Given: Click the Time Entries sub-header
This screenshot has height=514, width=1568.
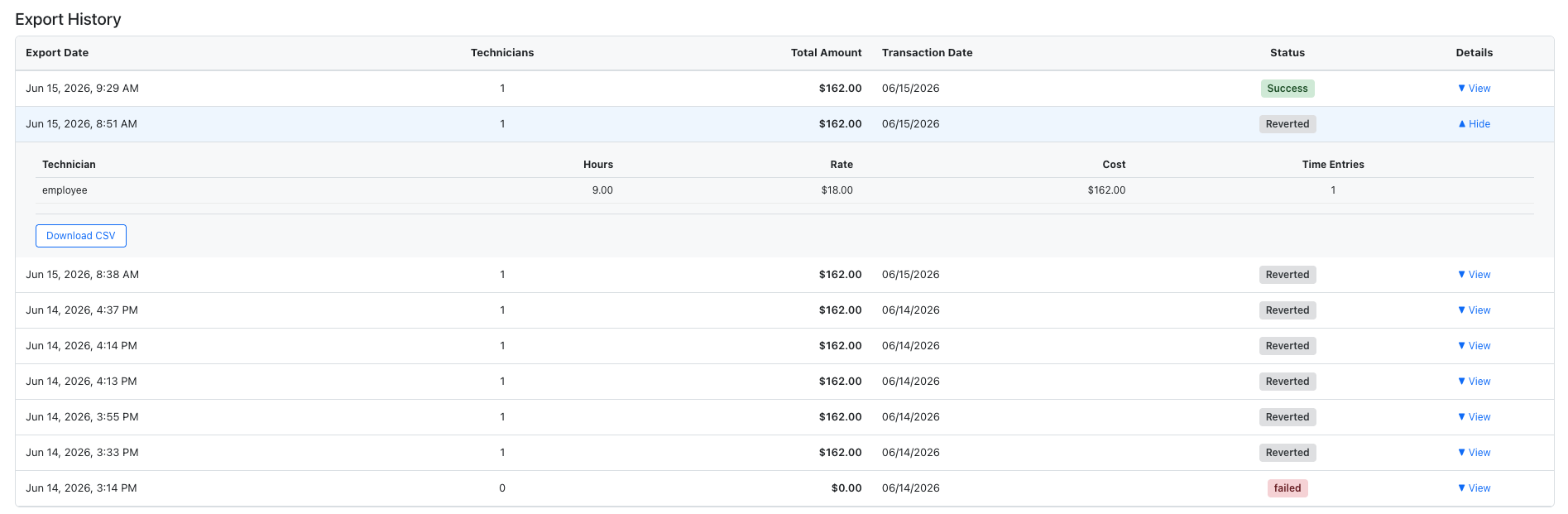Looking at the screenshot, I should 1333,165.
